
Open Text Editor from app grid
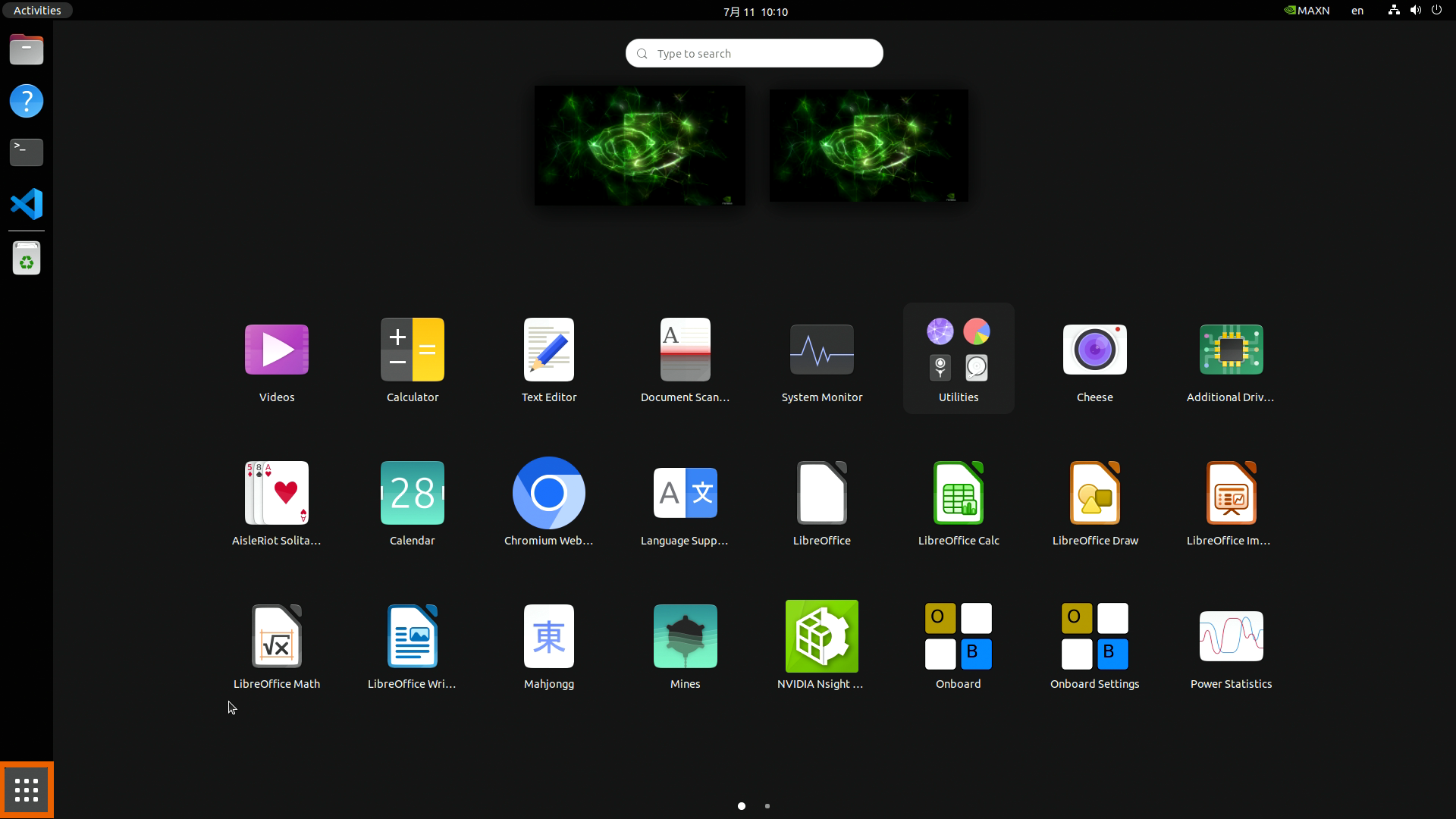click(x=548, y=350)
